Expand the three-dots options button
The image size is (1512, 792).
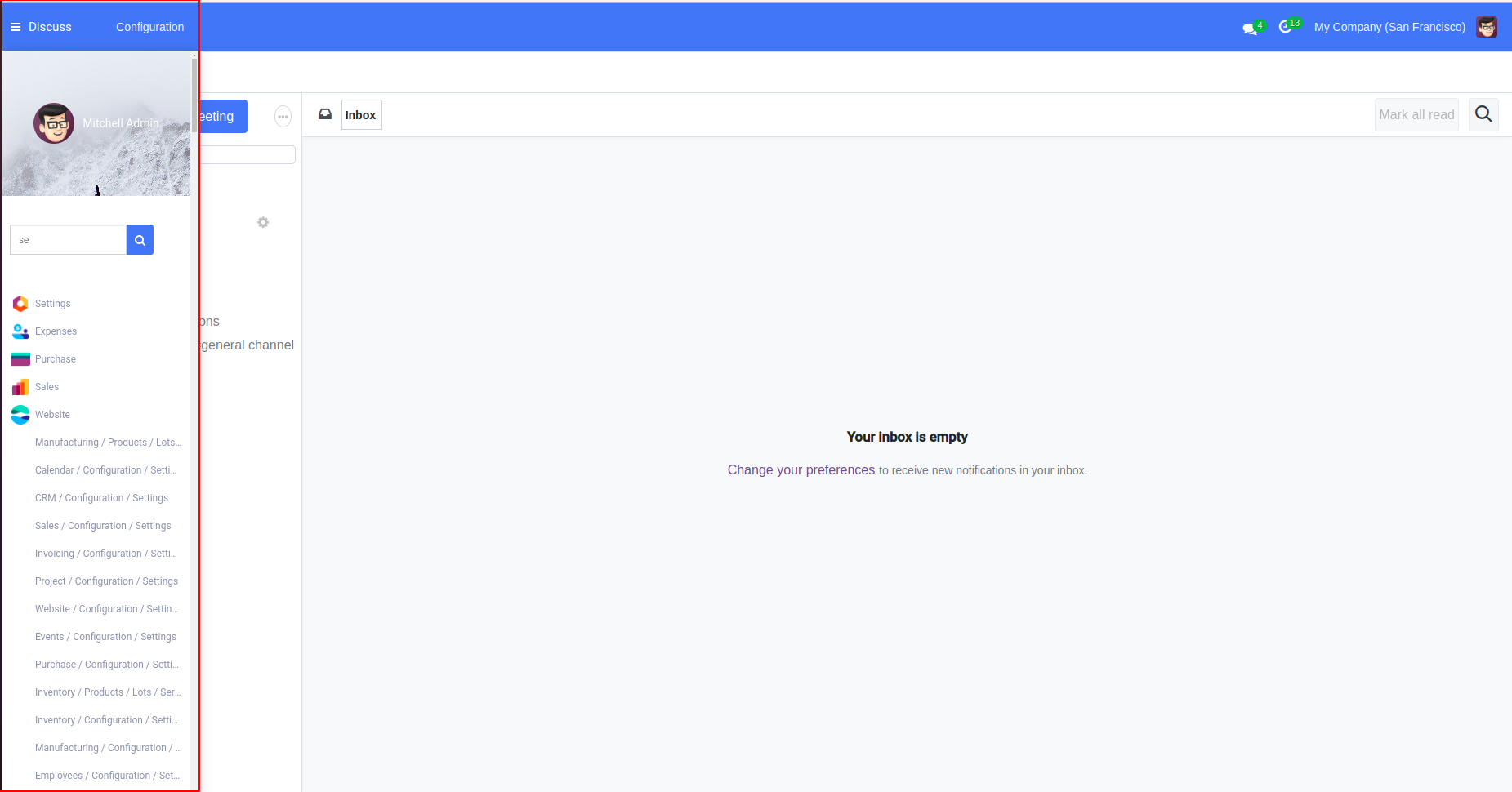click(x=283, y=117)
